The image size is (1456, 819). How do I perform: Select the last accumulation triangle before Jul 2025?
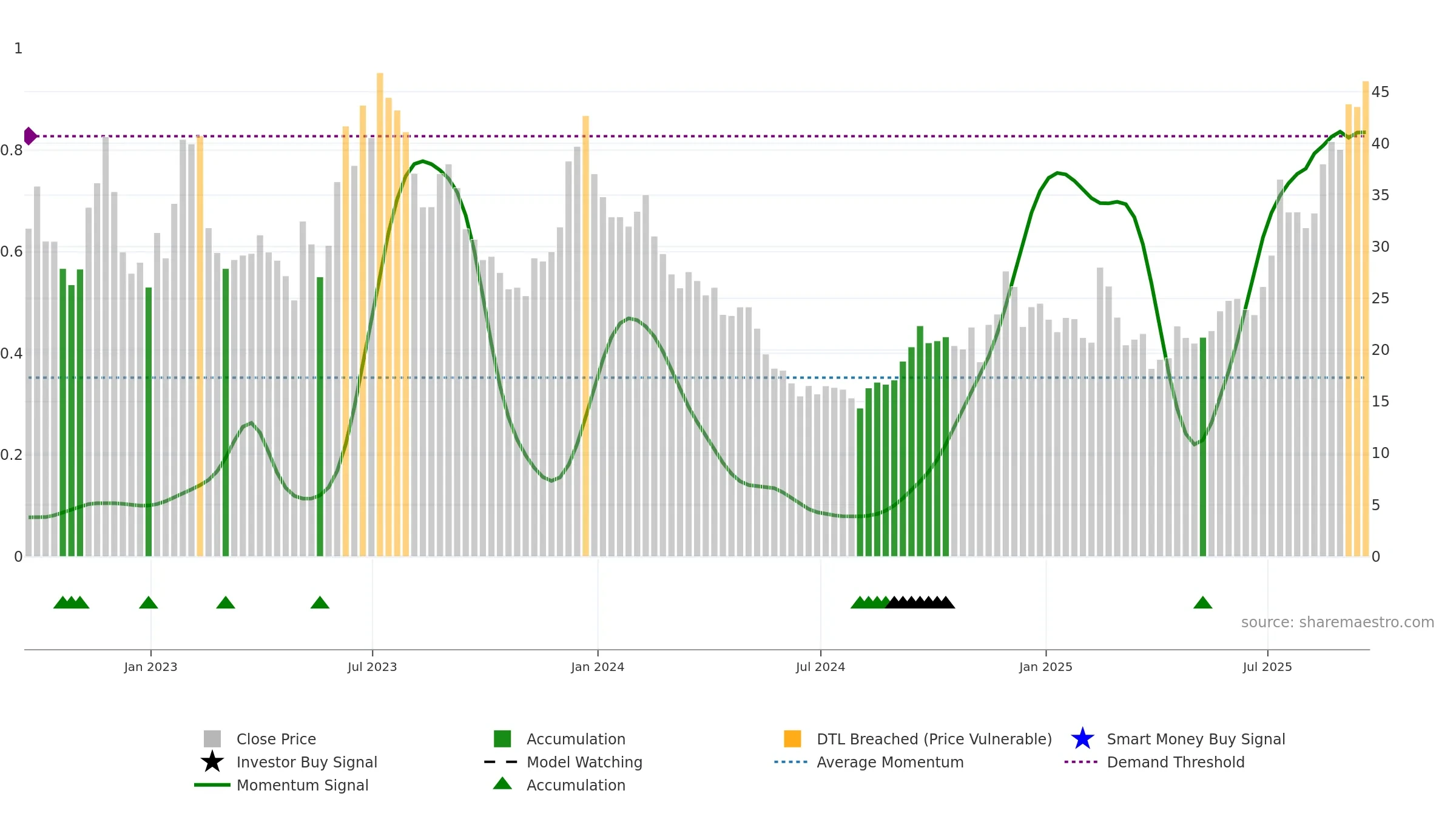click(1202, 602)
